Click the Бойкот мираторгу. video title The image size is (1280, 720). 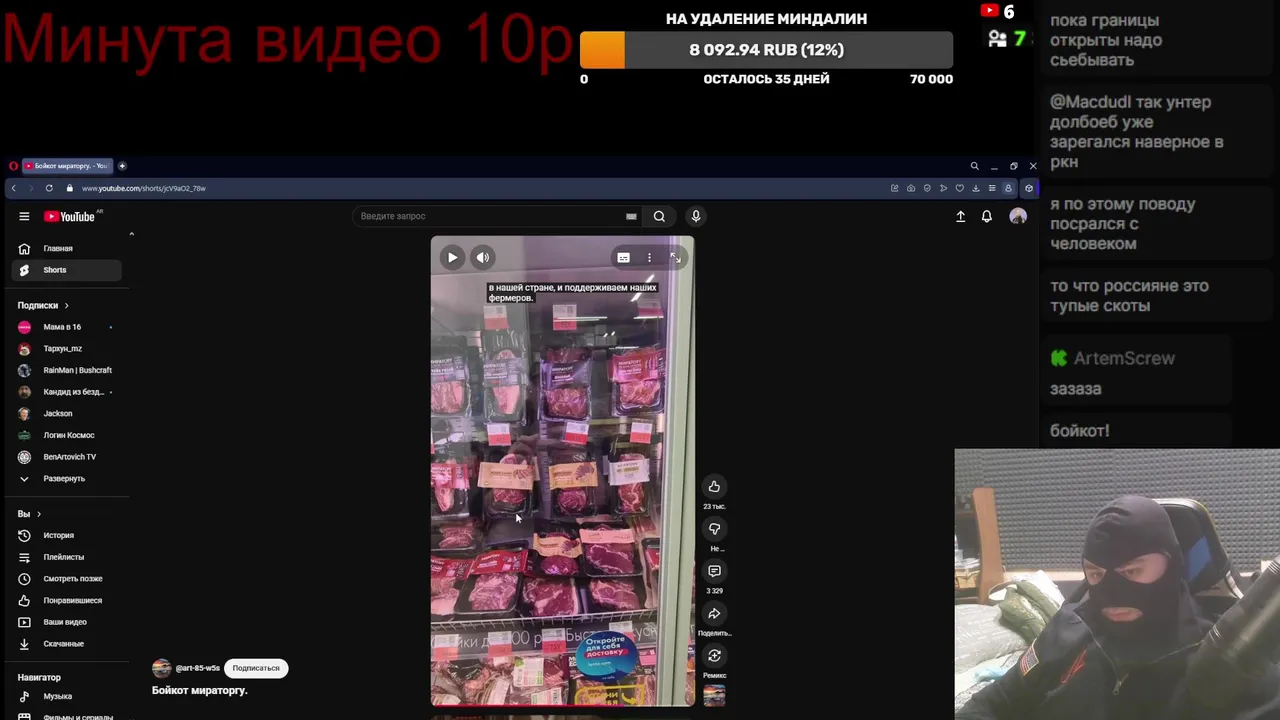tap(199, 690)
